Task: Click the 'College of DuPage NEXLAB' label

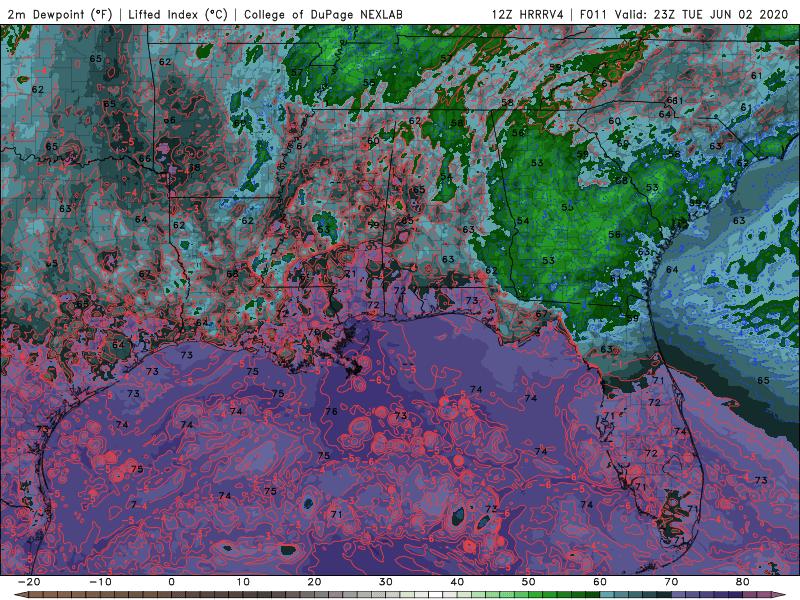Action: [323, 14]
